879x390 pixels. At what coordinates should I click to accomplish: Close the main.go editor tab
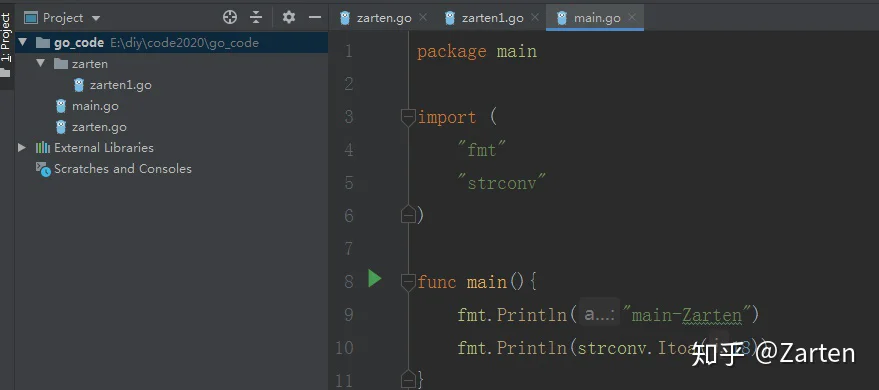[632, 17]
